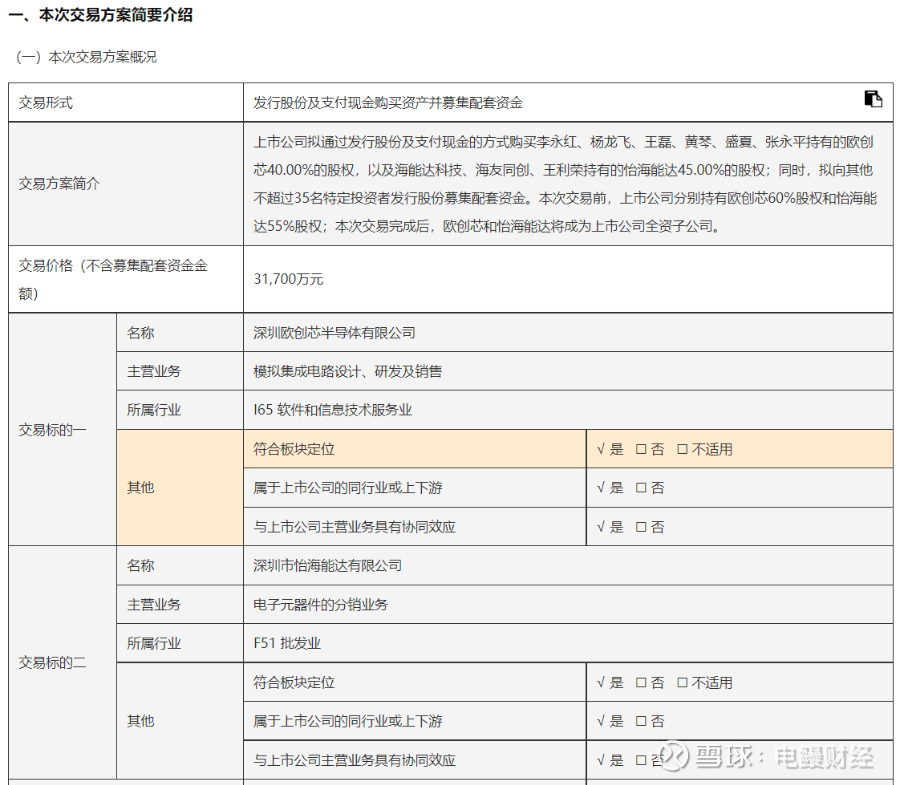Click I65 软件和信息技术服务业 cell
Screen dimensions: 900x785
point(568,410)
